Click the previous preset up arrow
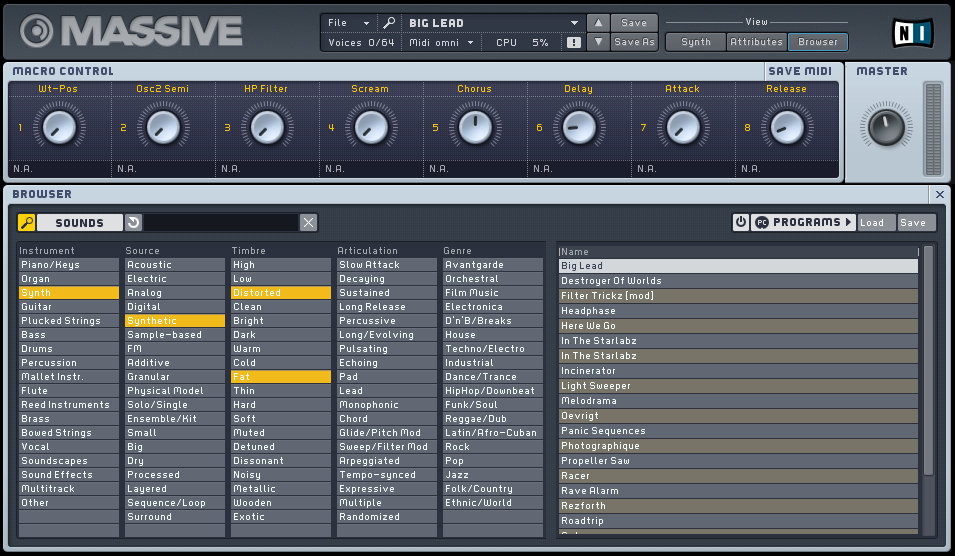Image resolution: width=955 pixels, height=556 pixels. point(598,23)
